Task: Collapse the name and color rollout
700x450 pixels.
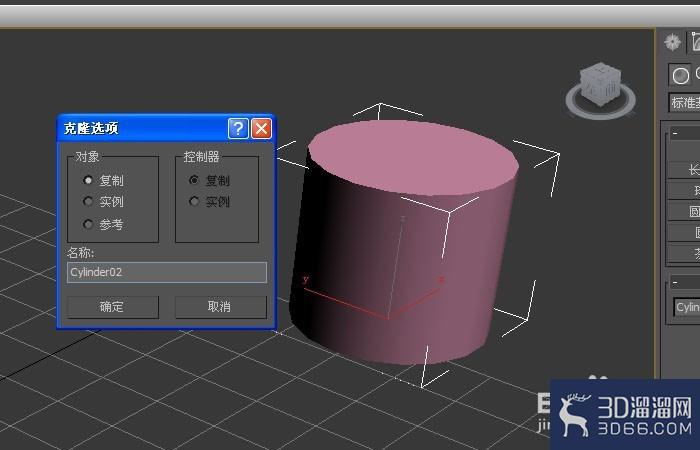Action: point(685,282)
